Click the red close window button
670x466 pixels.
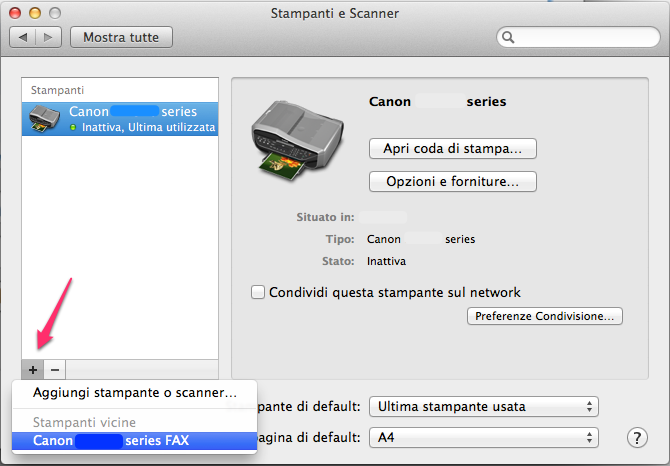point(15,13)
